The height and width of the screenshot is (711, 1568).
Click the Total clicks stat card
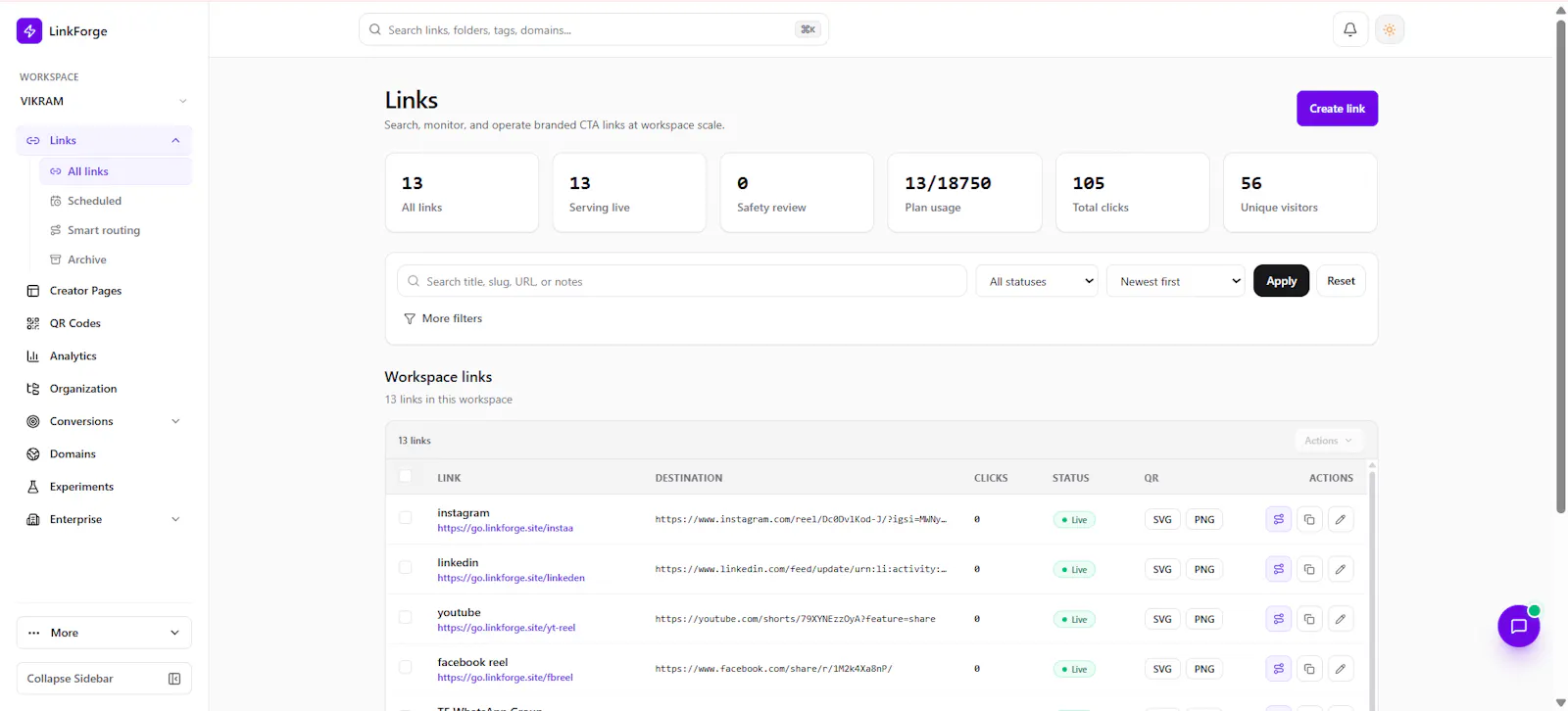[1132, 193]
